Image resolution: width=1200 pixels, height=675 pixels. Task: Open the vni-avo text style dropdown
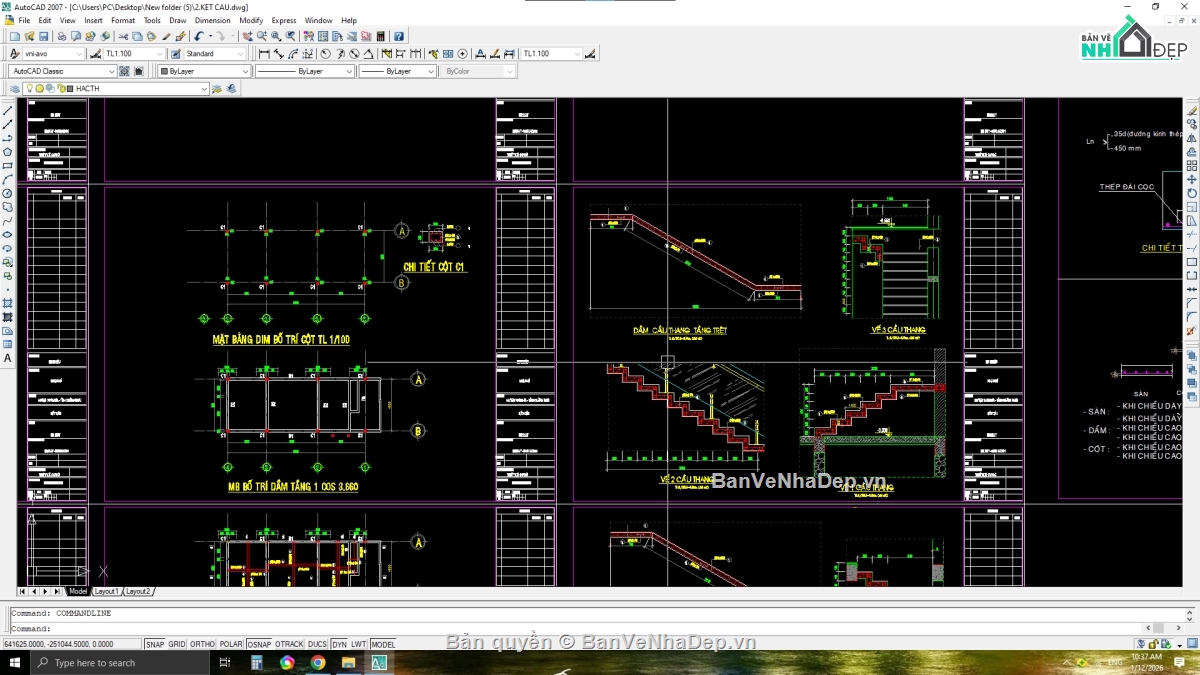click(53, 54)
